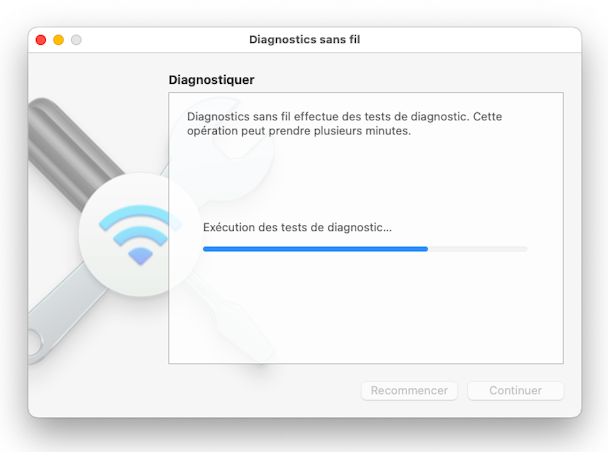
Task: Click the blue Wi-Fi signal icon
Action: [140, 235]
